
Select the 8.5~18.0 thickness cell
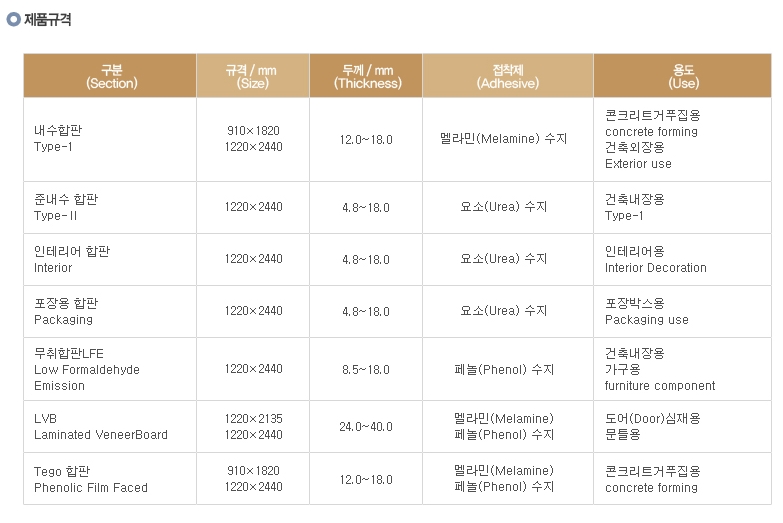click(366, 369)
